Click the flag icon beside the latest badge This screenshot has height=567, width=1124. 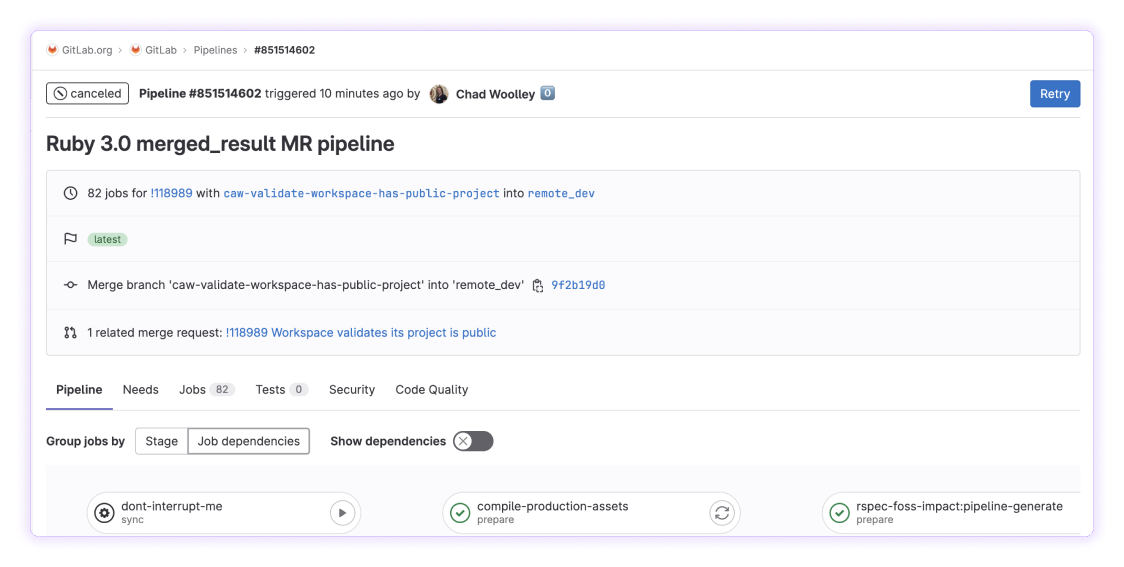coord(70,239)
